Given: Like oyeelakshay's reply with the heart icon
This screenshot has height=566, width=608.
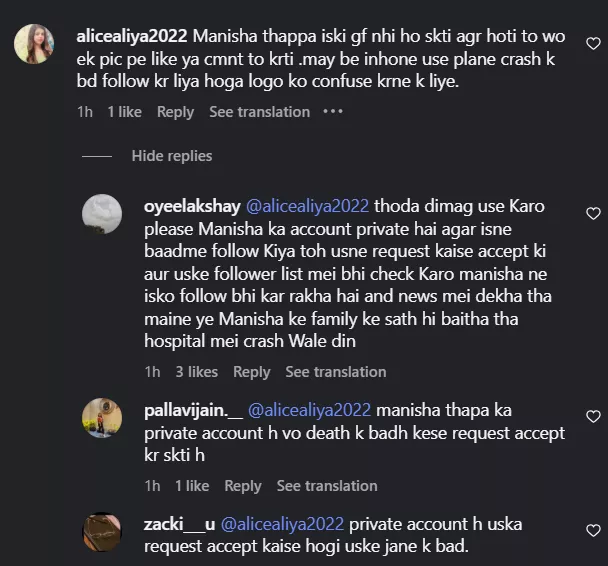Looking at the screenshot, I should (593, 213).
